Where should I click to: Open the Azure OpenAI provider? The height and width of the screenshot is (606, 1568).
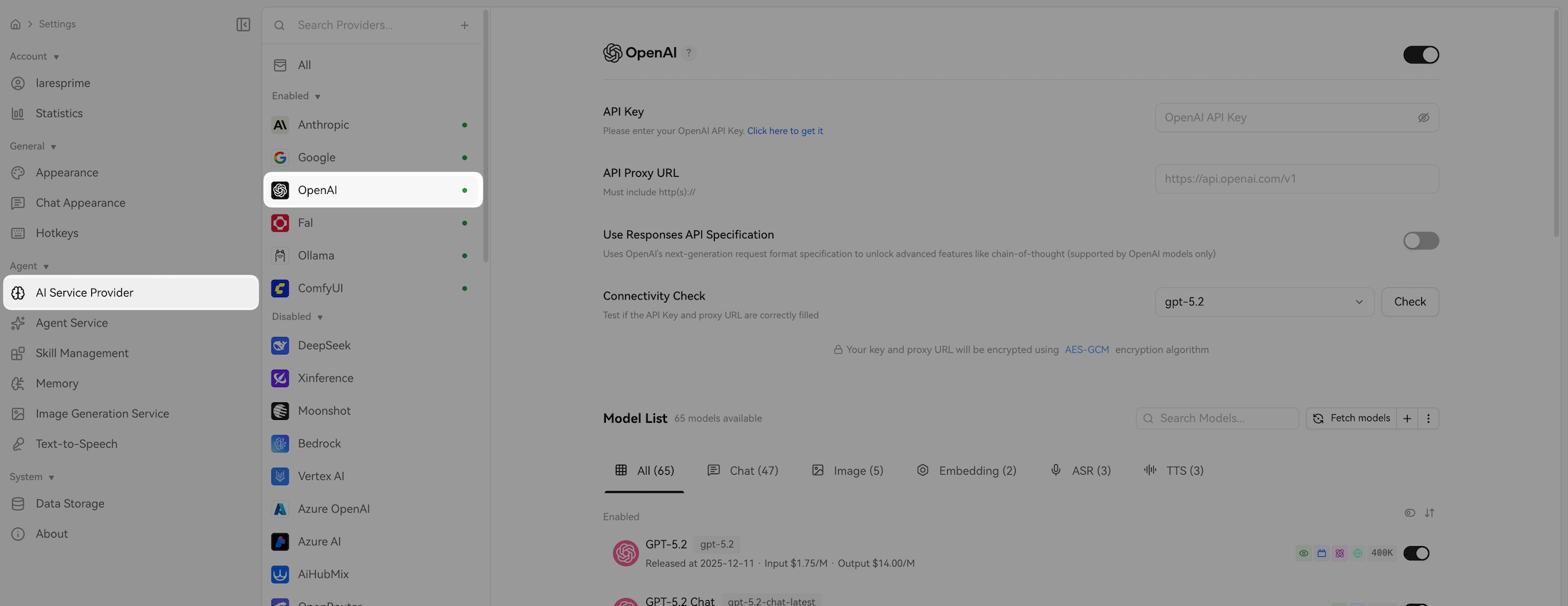coord(373,509)
